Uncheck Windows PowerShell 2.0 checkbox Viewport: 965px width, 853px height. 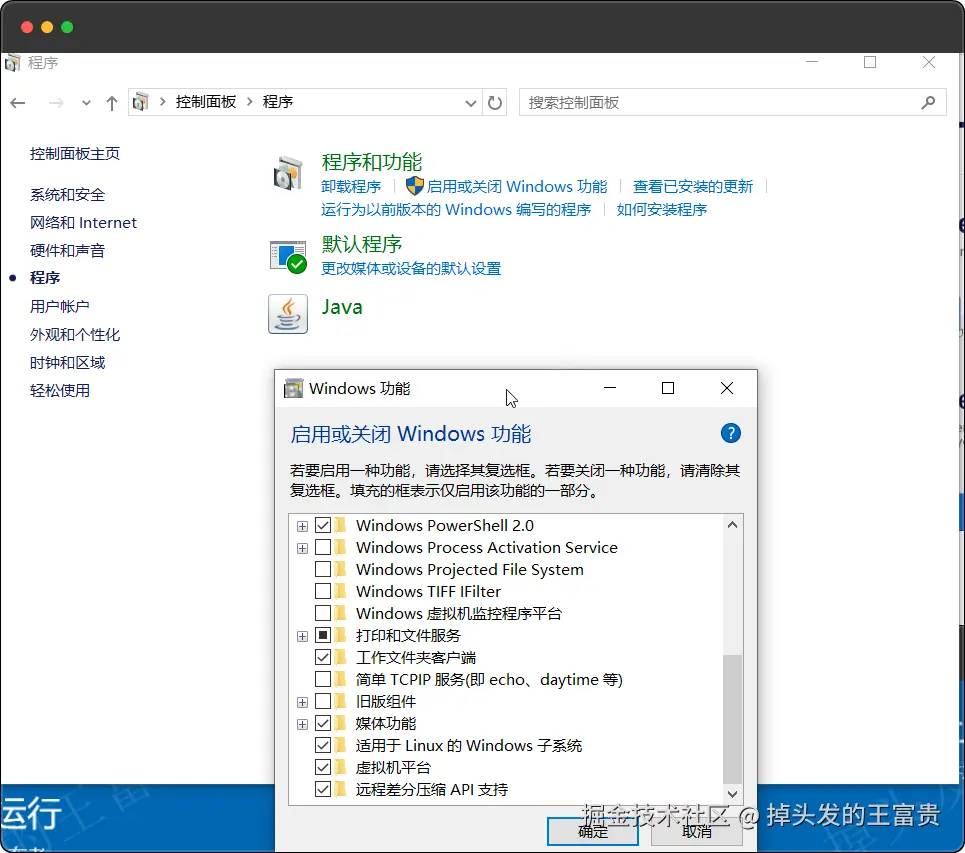click(x=323, y=526)
